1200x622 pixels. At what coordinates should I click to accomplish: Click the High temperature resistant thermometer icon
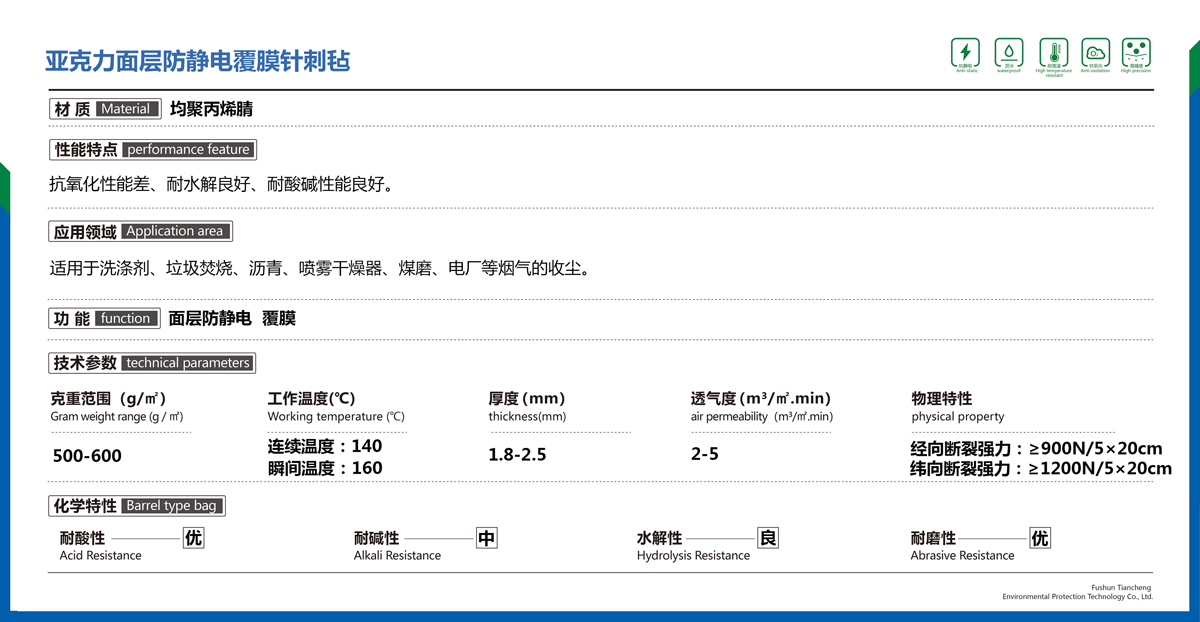1053,52
